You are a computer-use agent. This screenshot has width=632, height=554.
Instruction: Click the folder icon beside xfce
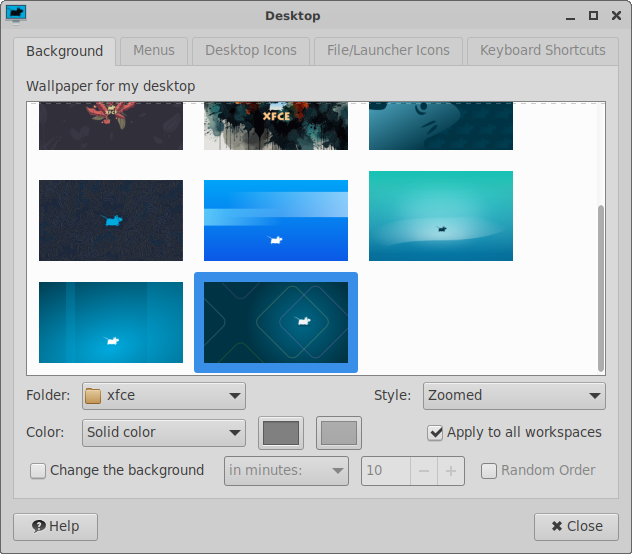coord(93,395)
